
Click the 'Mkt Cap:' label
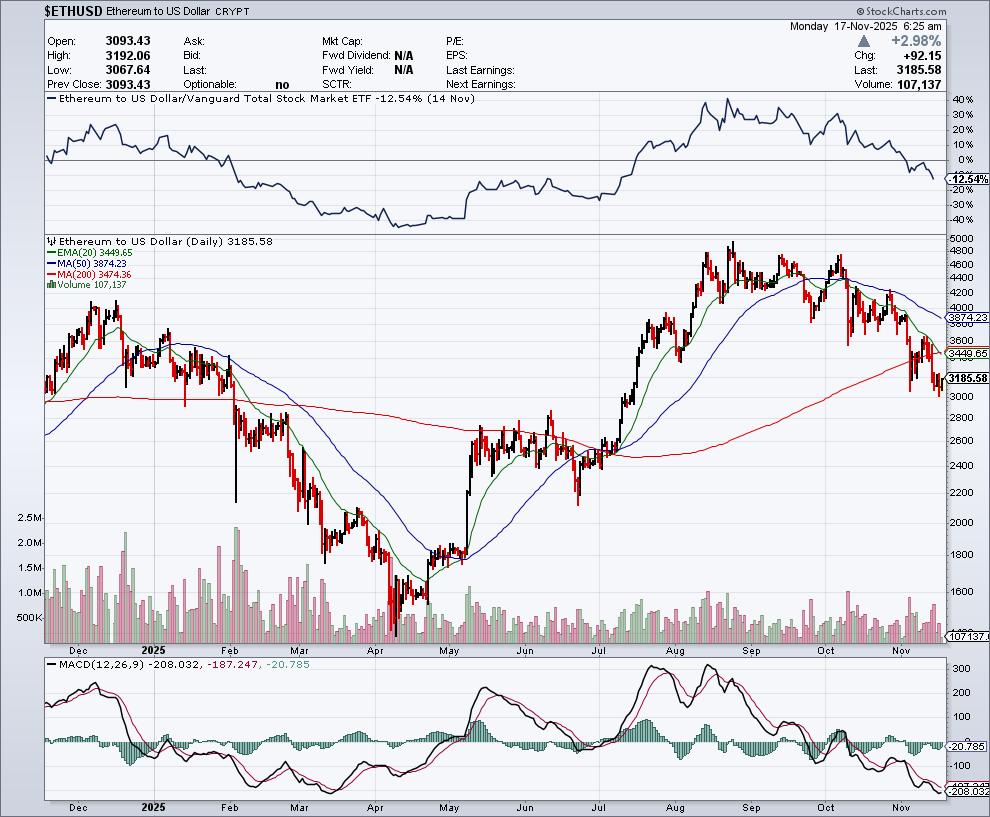click(342, 41)
